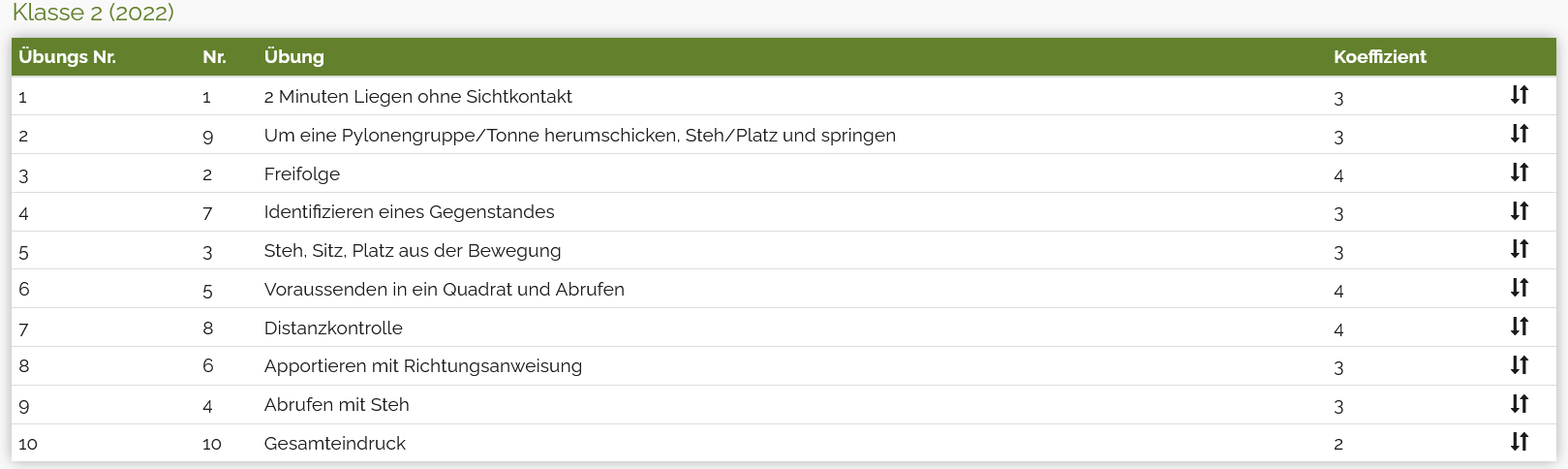Click reorder icon for Voraussenden in ein Quadrat
The image size is (1568, 469).
pyautogui.click(x=1519, y=288)
